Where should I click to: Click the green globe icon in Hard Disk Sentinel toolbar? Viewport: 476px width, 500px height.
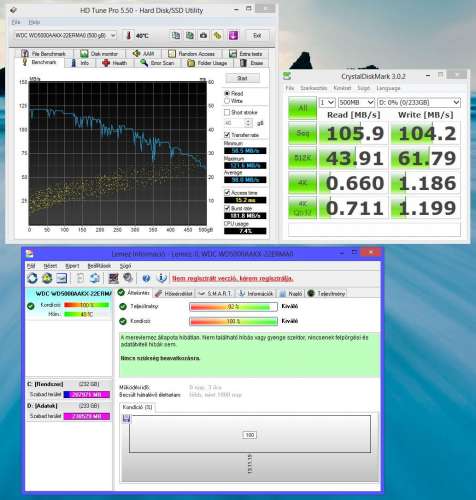coord(47,278)
